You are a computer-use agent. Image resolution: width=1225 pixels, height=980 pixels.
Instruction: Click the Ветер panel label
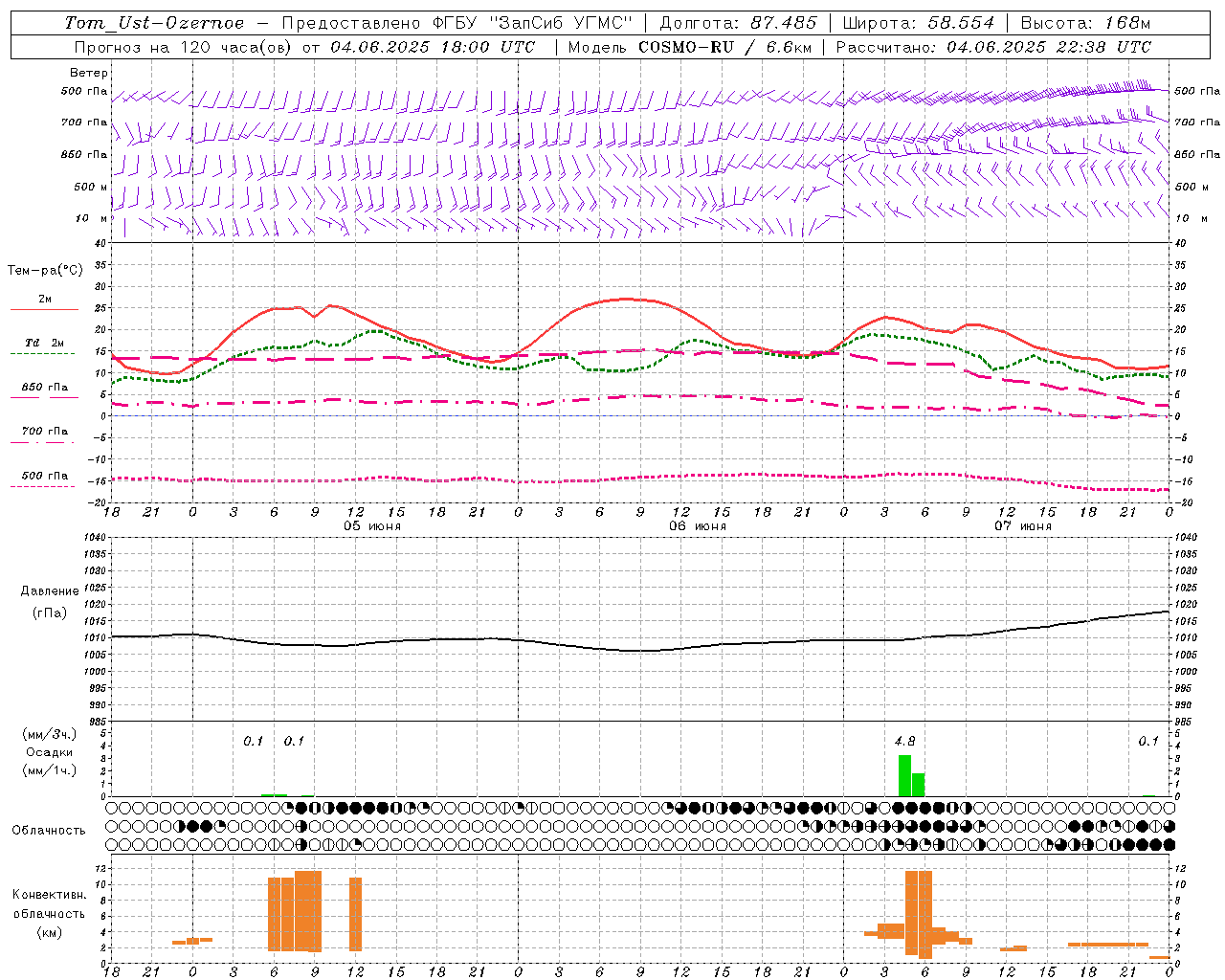click(x=88, y=73)
